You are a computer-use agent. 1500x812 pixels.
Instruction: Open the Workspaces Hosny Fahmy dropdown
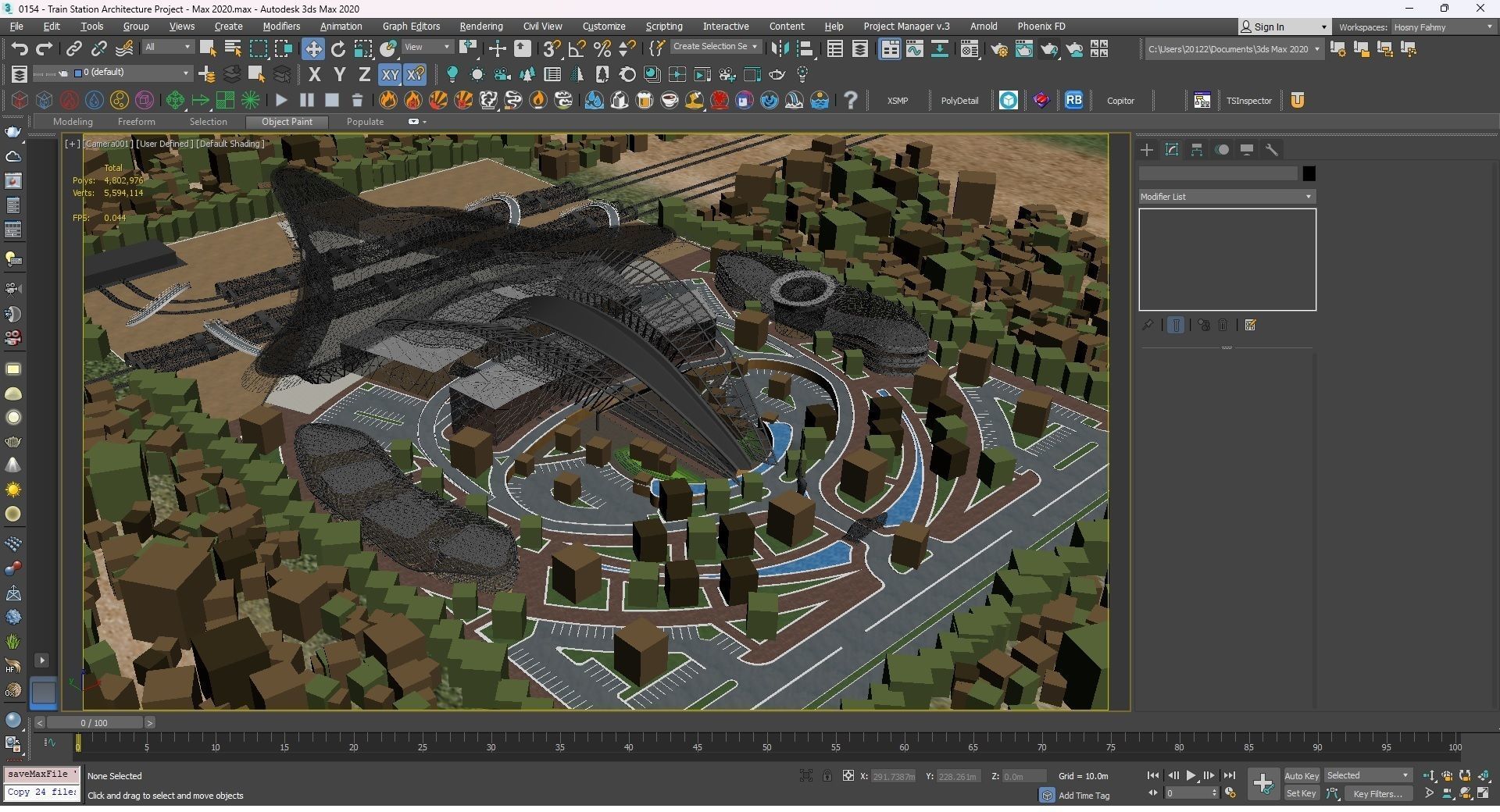tap(1443, 27)
